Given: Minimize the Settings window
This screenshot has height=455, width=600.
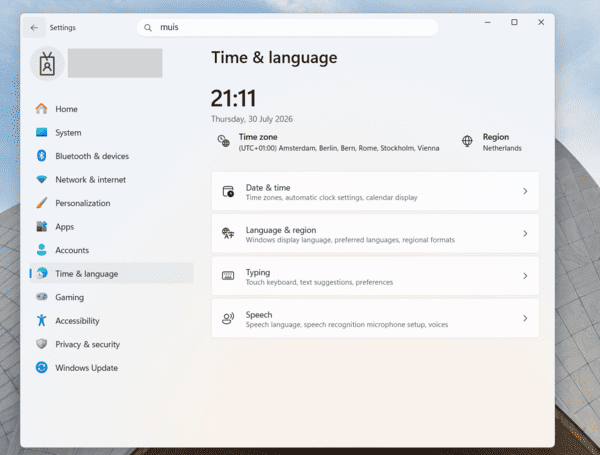Looking at the screenshot, I should (488, 22).
